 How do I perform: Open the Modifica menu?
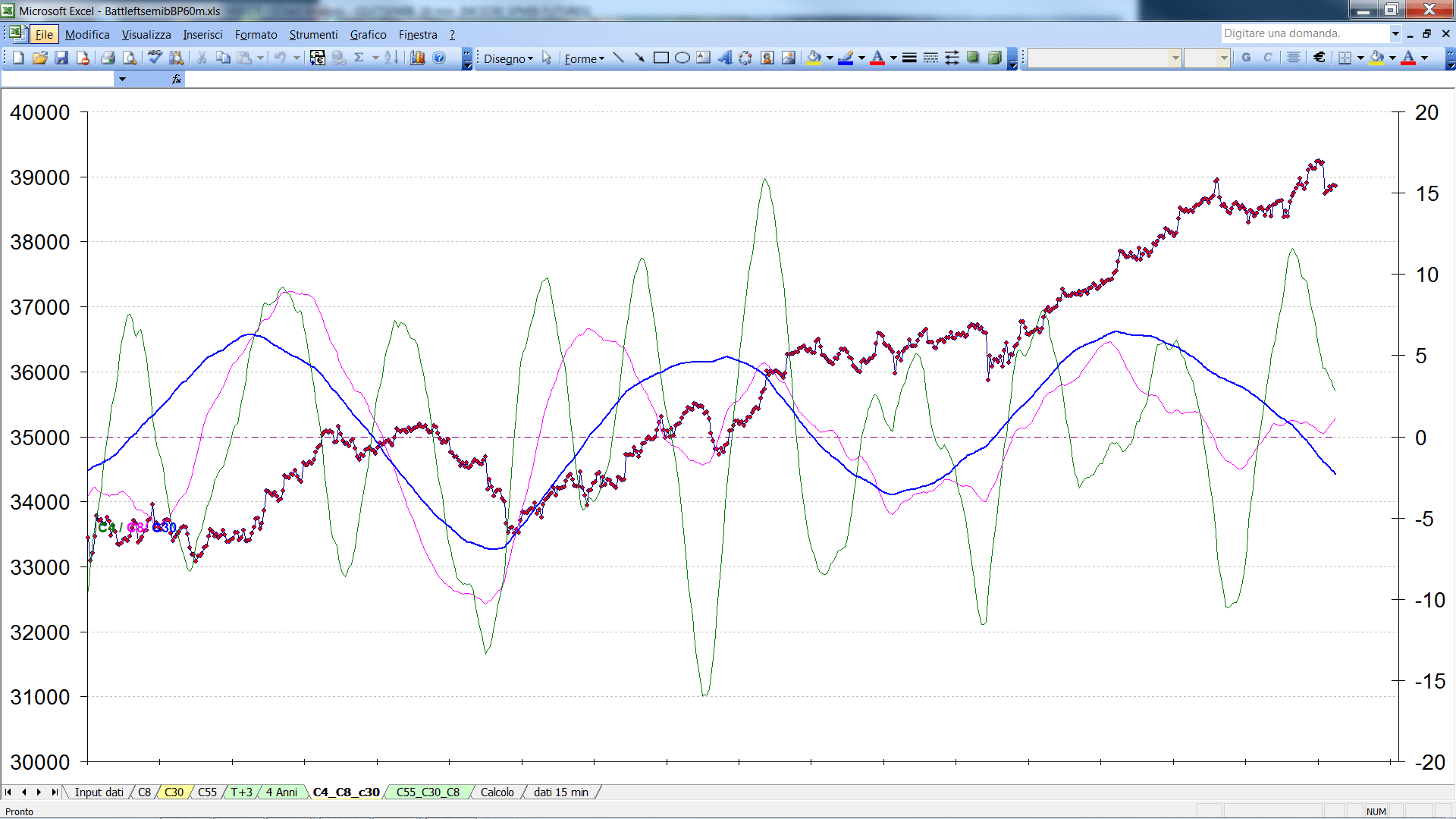[x=87, y=34]
